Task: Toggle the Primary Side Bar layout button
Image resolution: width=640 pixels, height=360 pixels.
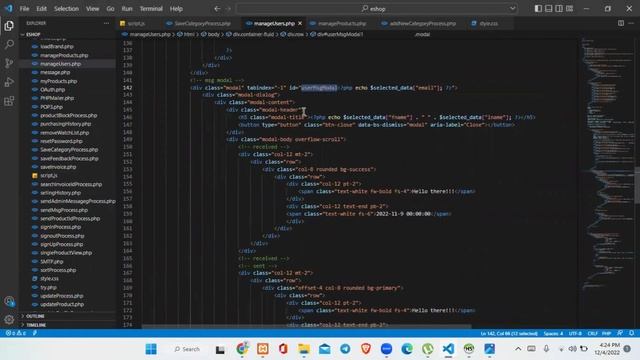Action: [x=538, y=9]
